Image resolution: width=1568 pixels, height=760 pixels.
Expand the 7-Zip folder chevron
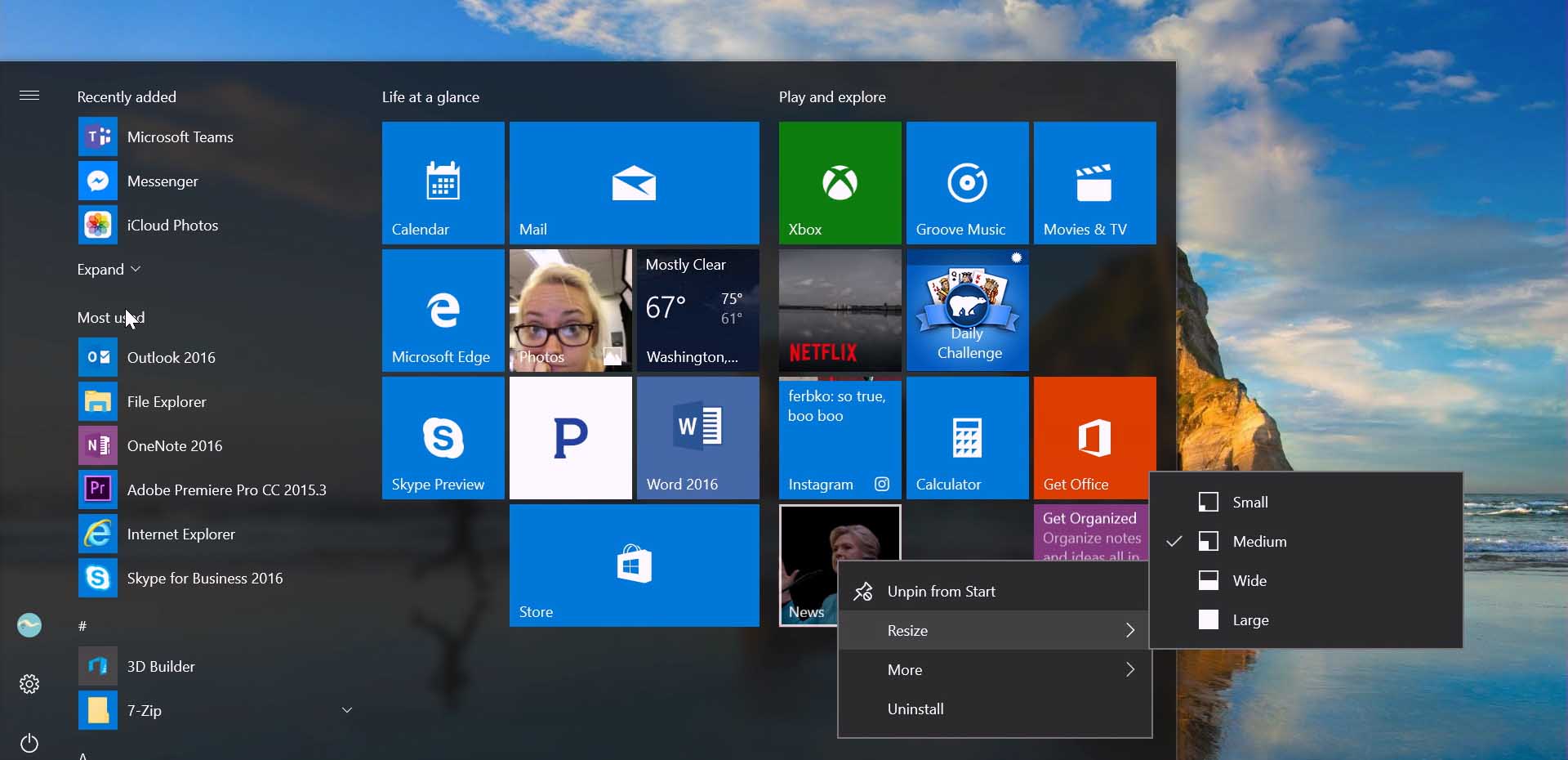347,710
